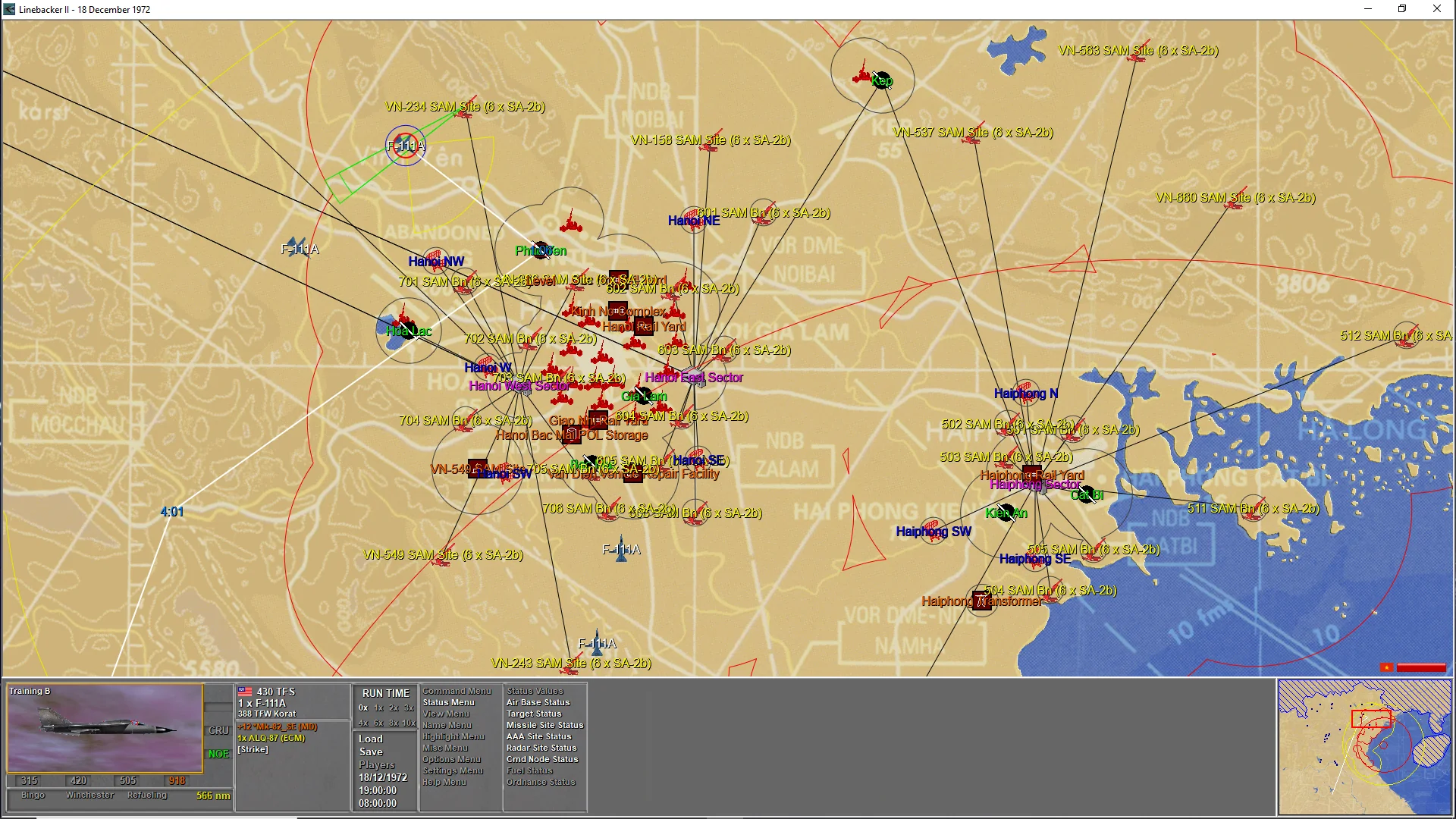1456x819 pixels.
Task: Open the Settings Menu
Action: click(x=453, y=770)
